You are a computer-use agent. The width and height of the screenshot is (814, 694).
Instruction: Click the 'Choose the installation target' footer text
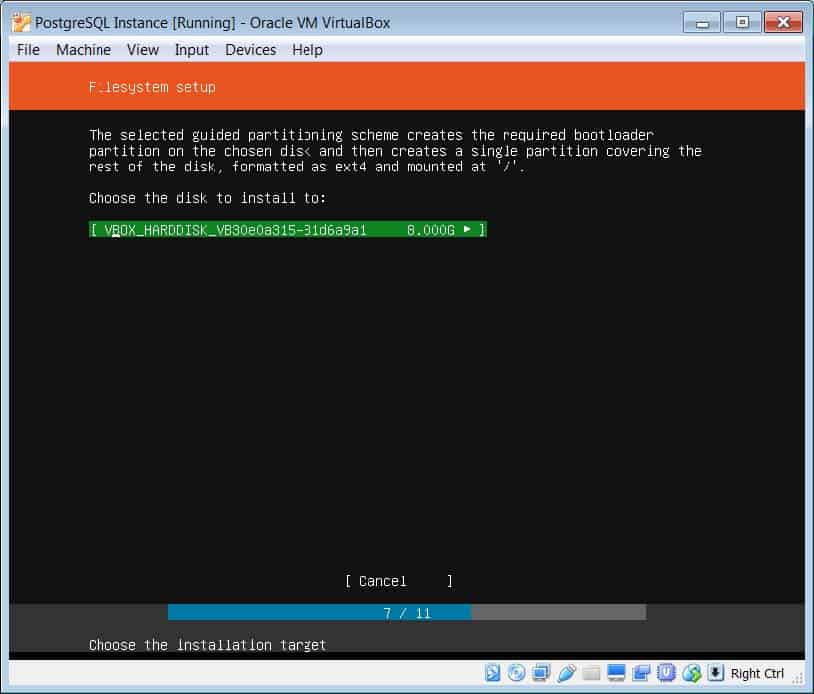coord(207,645)
